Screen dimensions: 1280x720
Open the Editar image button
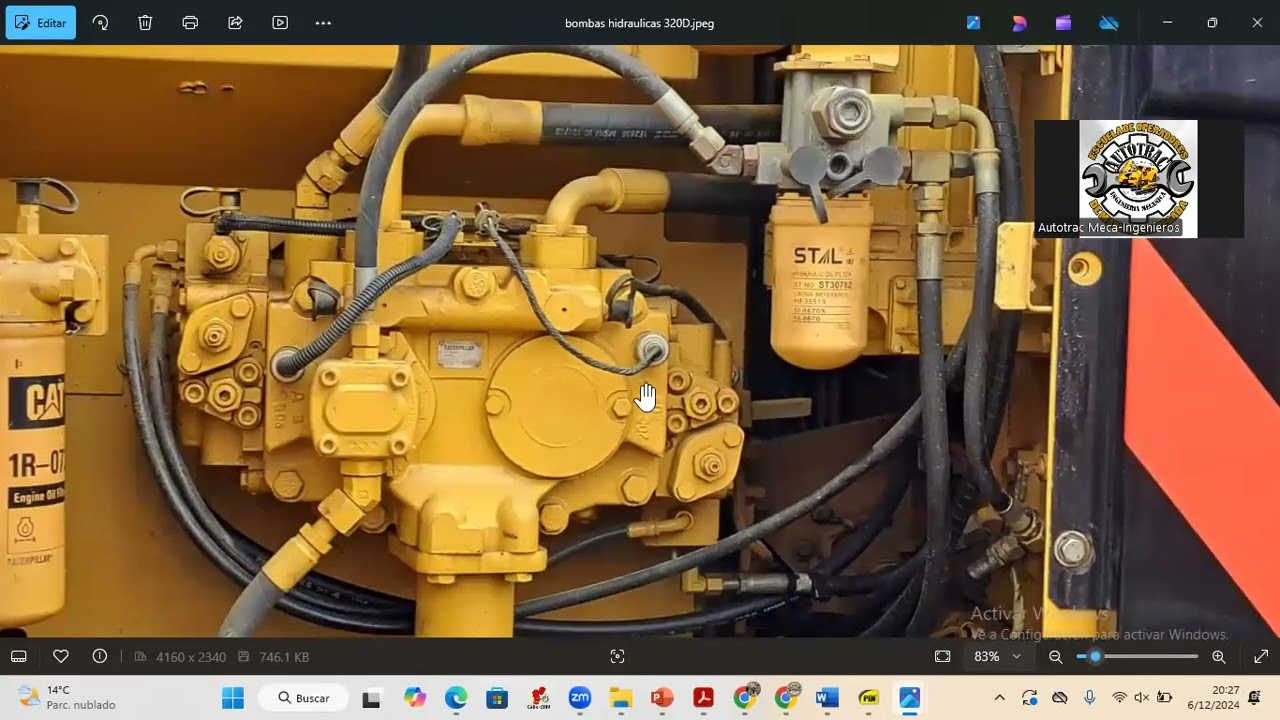click(41, 23)
